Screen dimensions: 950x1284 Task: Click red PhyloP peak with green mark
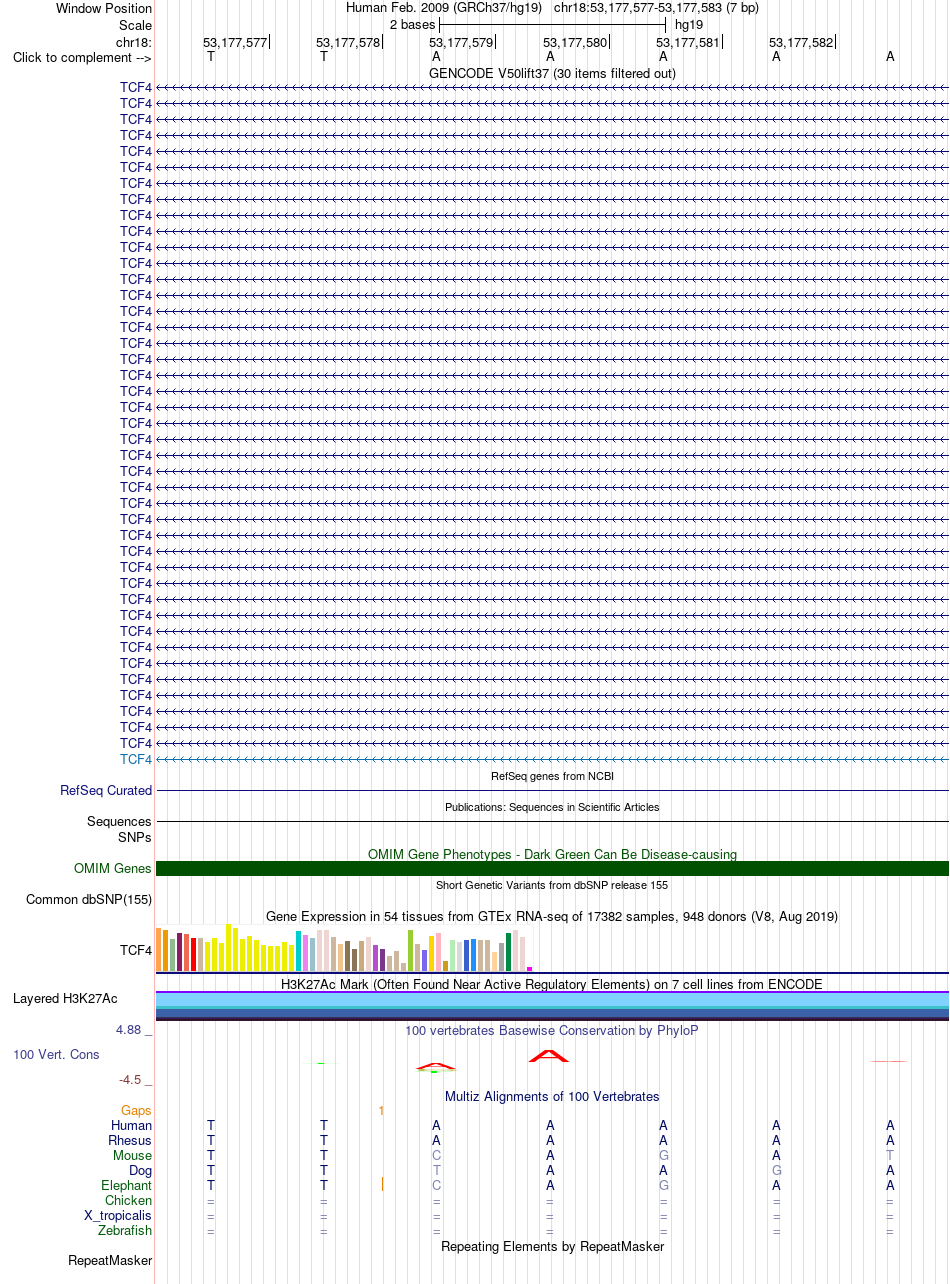436,1067
